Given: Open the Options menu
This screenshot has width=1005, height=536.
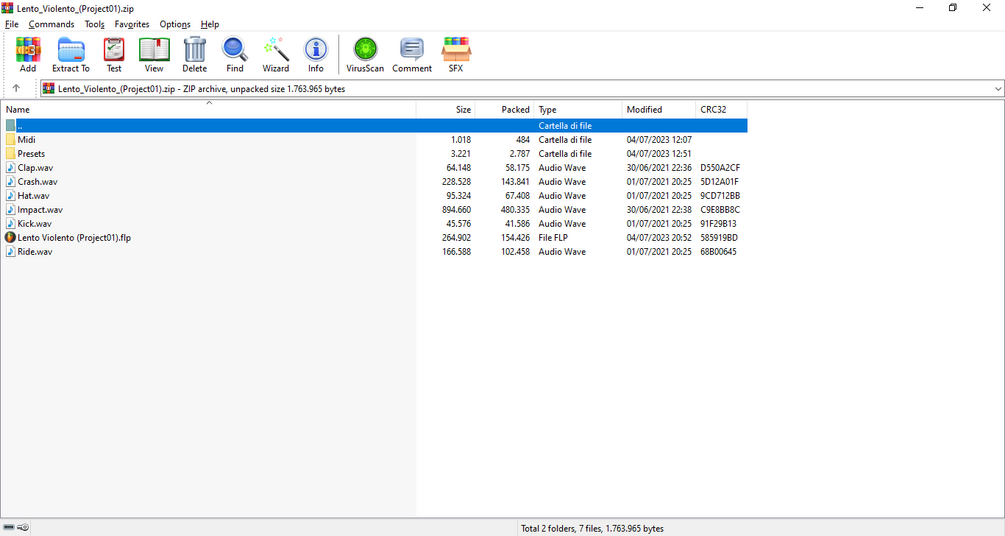Looking at the screenshot, I should pos(175,24).
